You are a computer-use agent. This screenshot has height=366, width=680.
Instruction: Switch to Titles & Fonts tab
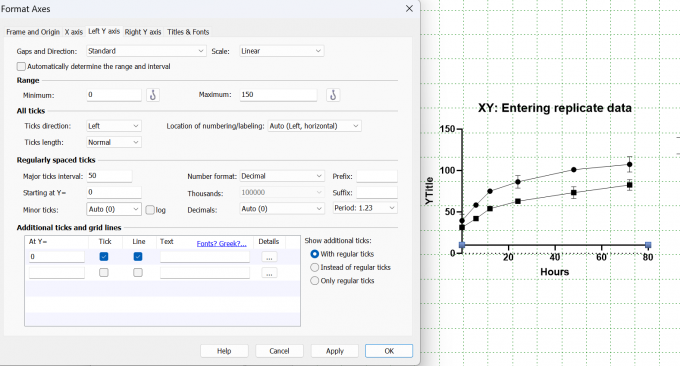click(x=188, y=32)
